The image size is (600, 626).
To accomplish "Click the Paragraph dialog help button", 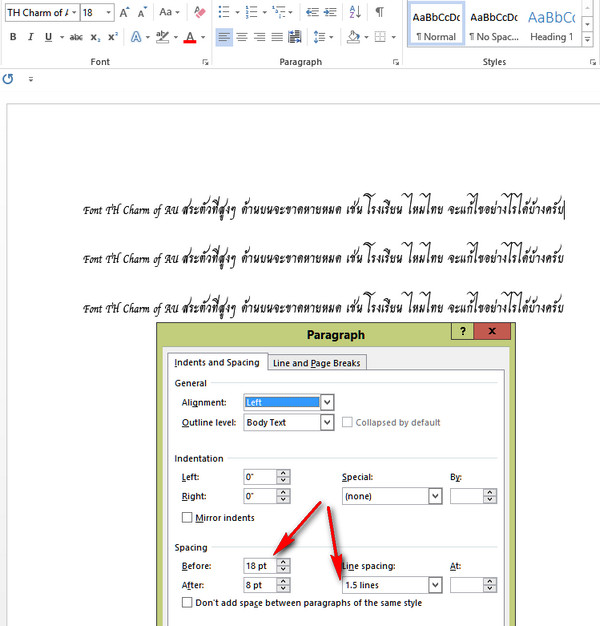I will 463,331.
